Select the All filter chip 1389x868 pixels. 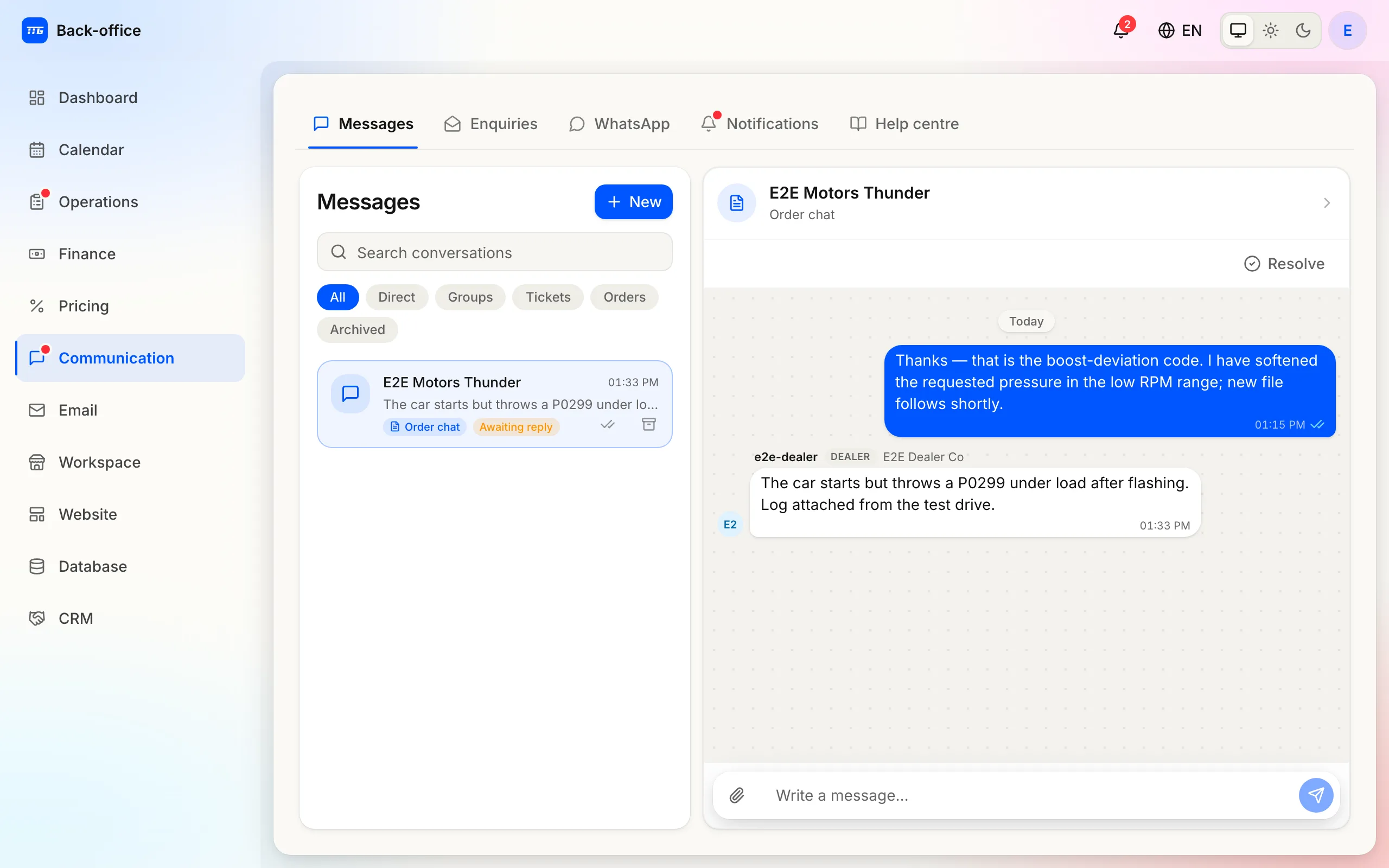pos(337,297)
